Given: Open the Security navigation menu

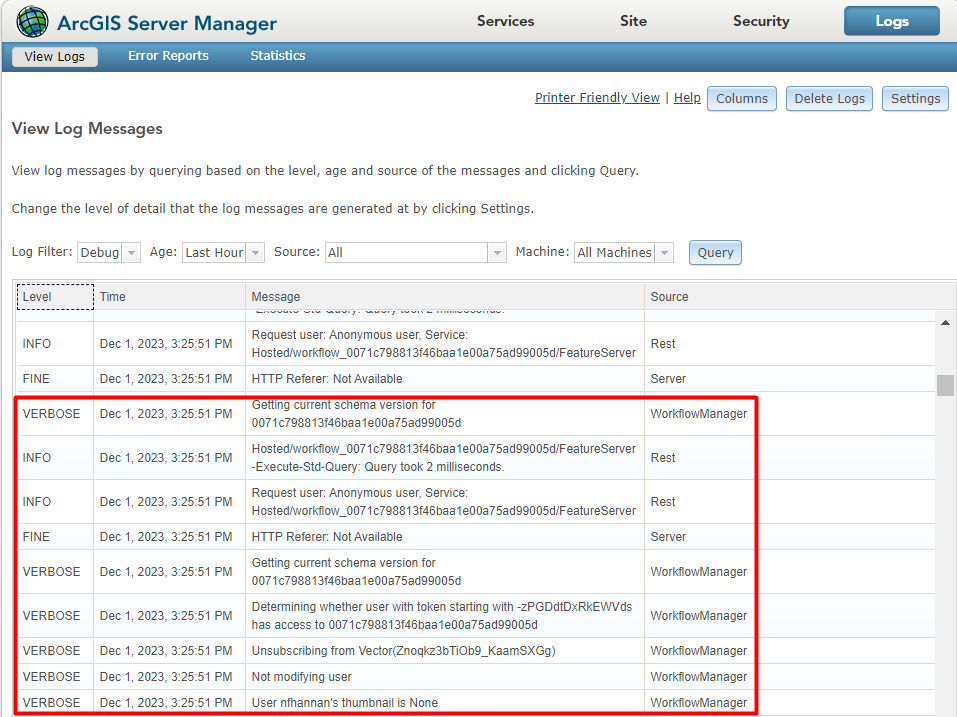Looking at the screenshot, I should 760,21.
